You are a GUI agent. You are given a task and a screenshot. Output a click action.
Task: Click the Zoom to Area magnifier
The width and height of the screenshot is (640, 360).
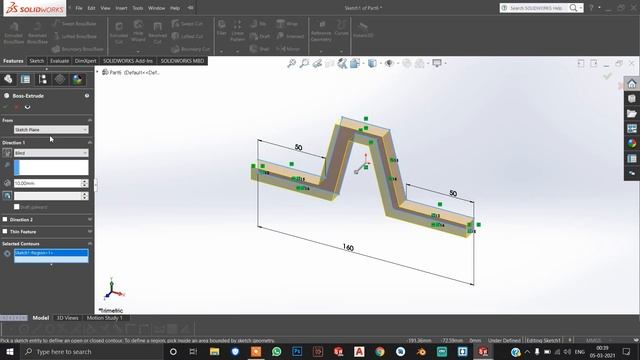tap(304, 63)
